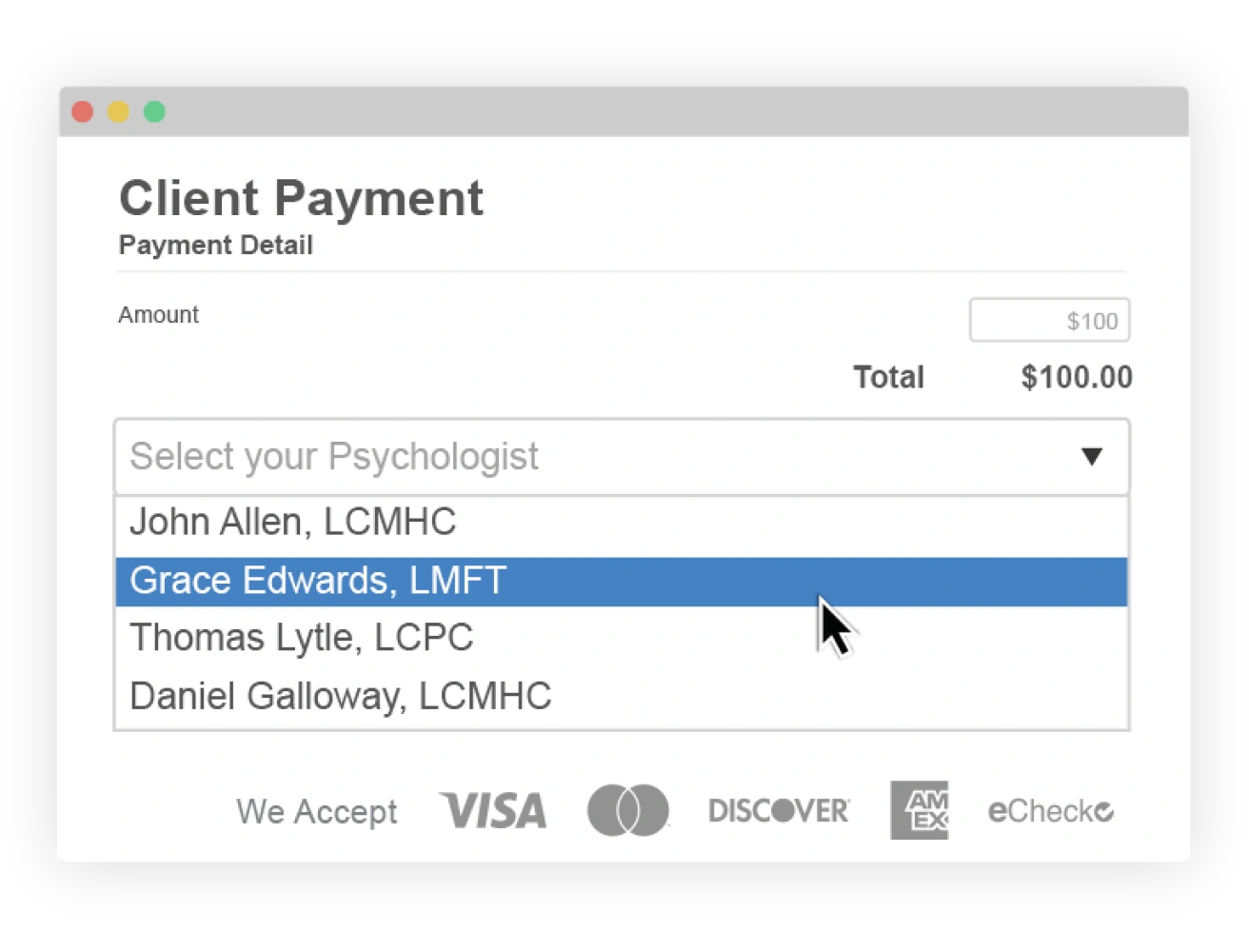Screen dimensions: 1249x952
Task: Click the Discover card logo
Action: click(779, 810)
